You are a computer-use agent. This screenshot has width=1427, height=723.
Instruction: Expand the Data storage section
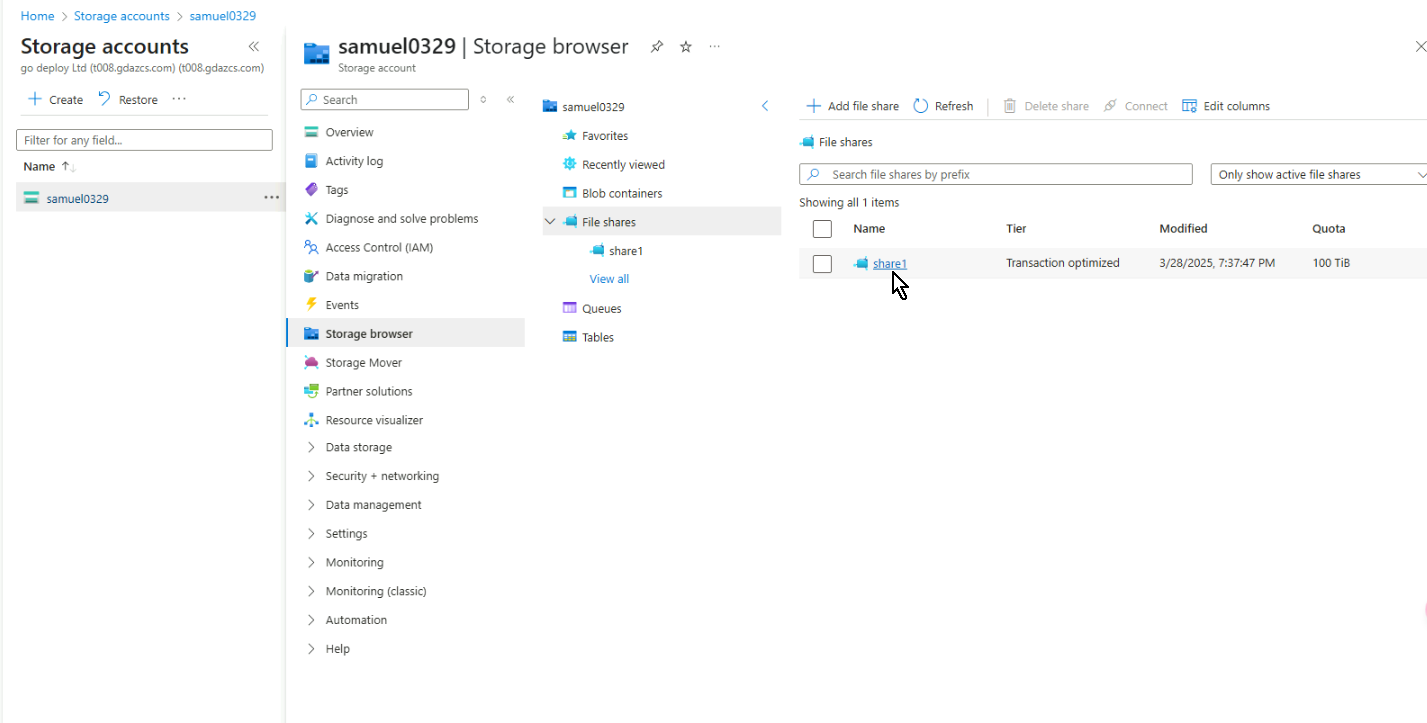[x=358, y=448]
